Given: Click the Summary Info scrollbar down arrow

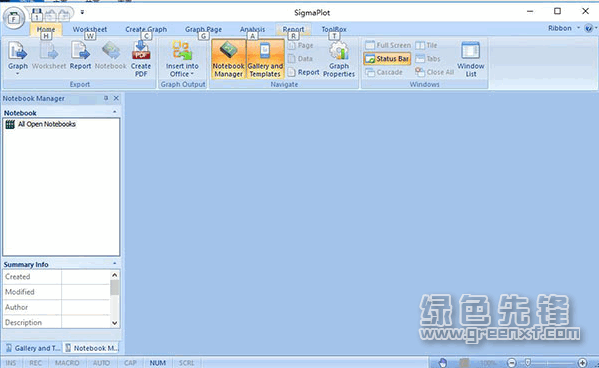Looking at the screenshot, I should (114, 323).
